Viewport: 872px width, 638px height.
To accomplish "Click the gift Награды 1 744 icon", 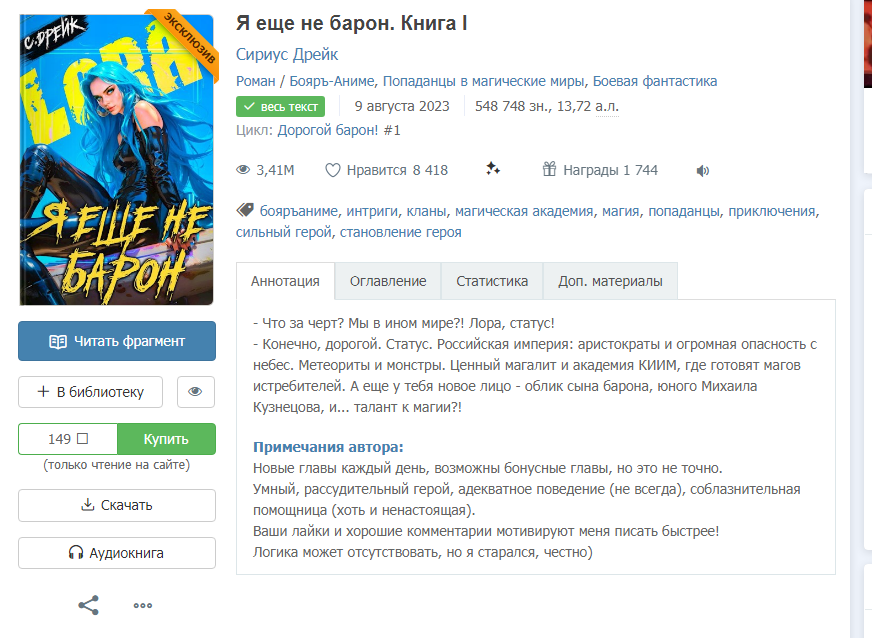I will [549, 169].
